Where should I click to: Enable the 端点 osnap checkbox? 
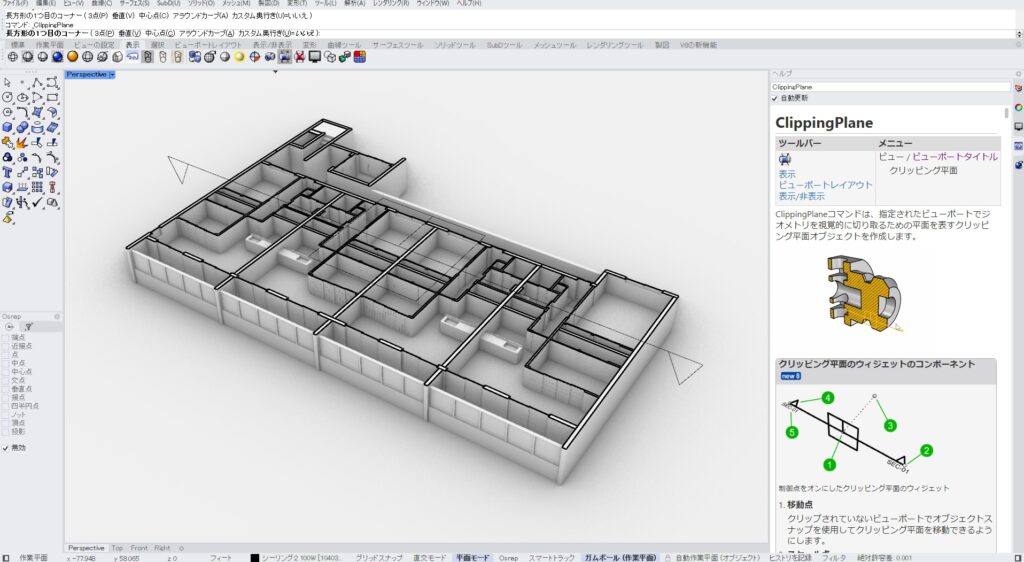click(x=6, y=339)
